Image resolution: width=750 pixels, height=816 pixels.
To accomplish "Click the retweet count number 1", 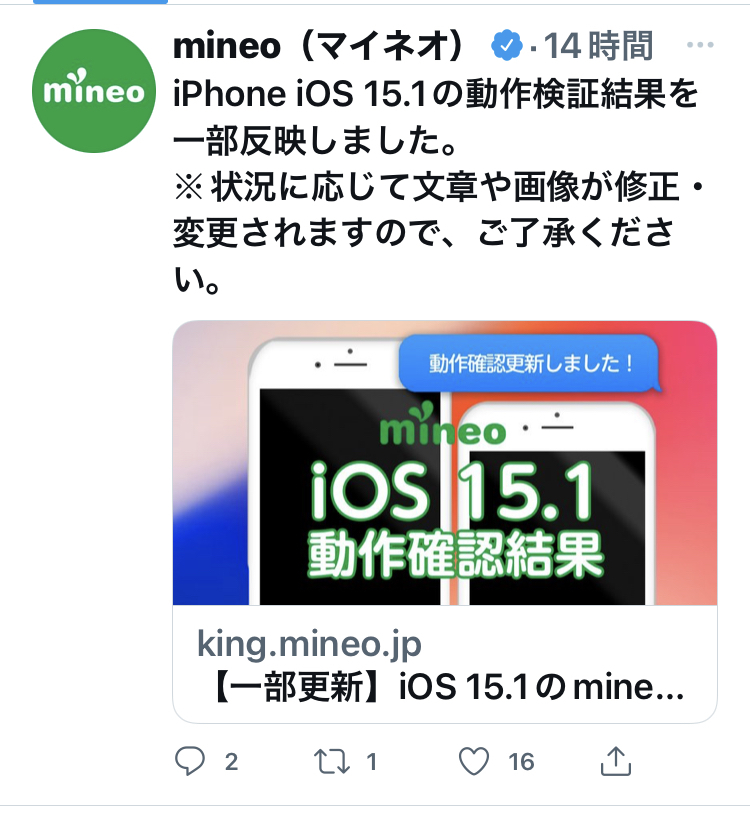I will tap(371, 762).
